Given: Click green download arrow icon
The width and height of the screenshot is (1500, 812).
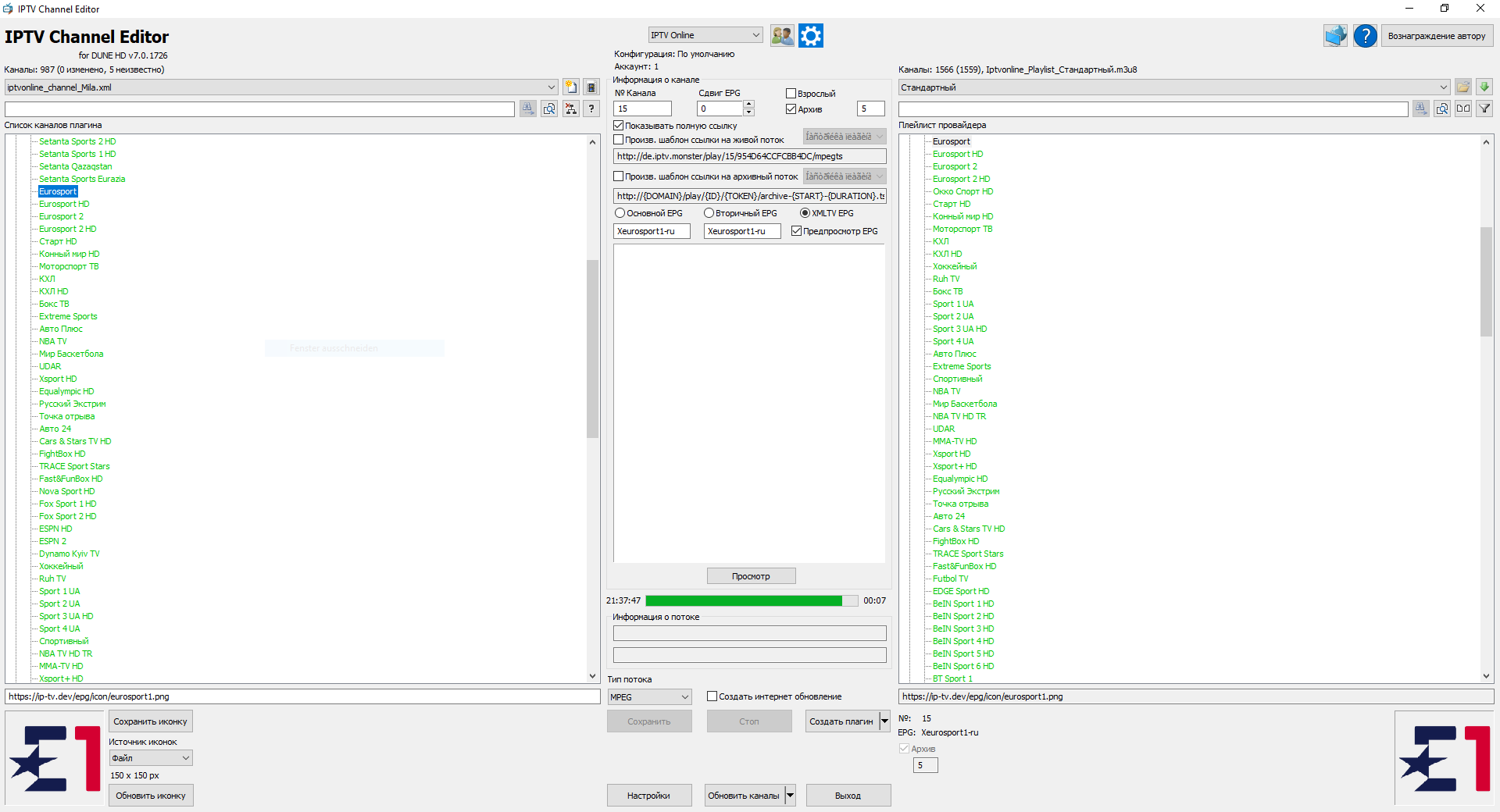Looking at the screenshot, I should point(1484,87).
